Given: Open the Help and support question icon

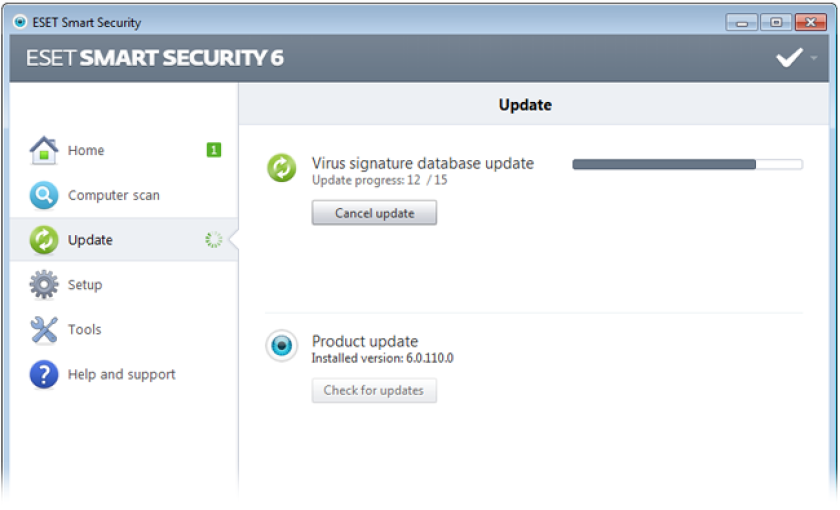Looking at the screenshot, I should click(x=44, y=374).
